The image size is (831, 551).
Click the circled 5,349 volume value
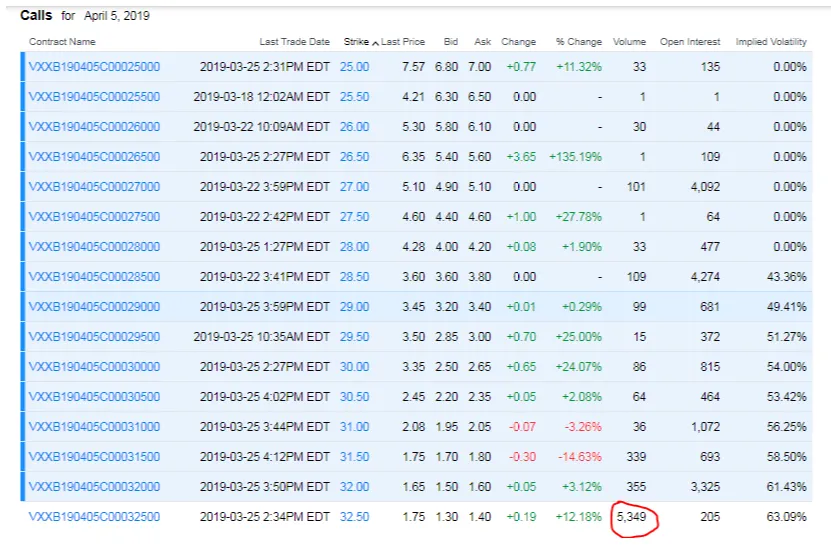pos(630,517)
